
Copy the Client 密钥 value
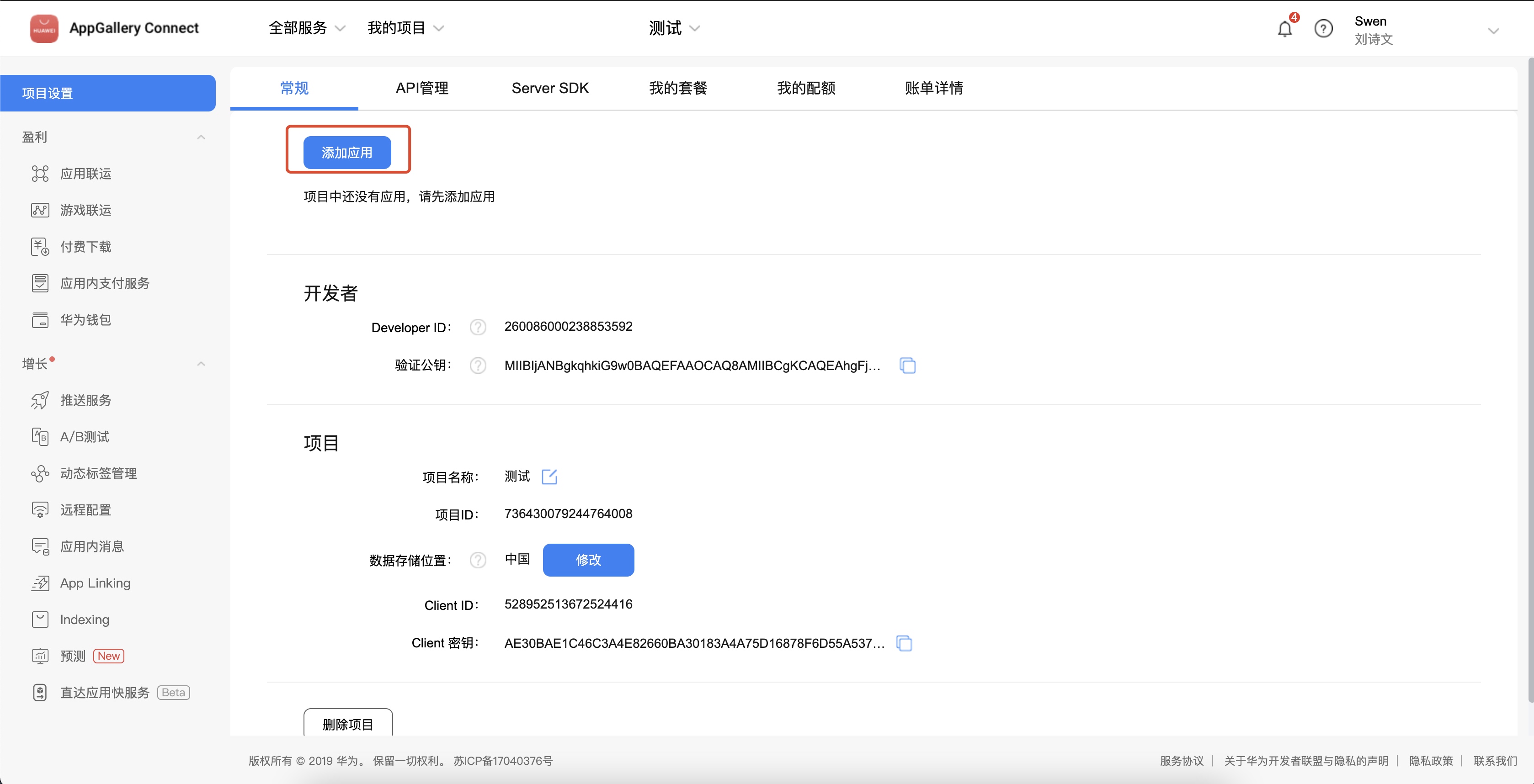(x=904, y=643)
